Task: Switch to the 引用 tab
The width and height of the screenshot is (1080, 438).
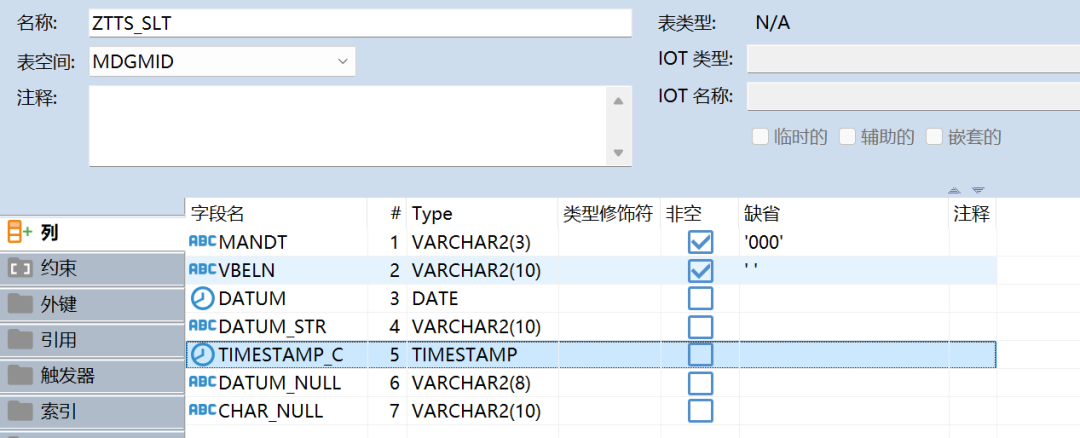Action: pos(92,340)
